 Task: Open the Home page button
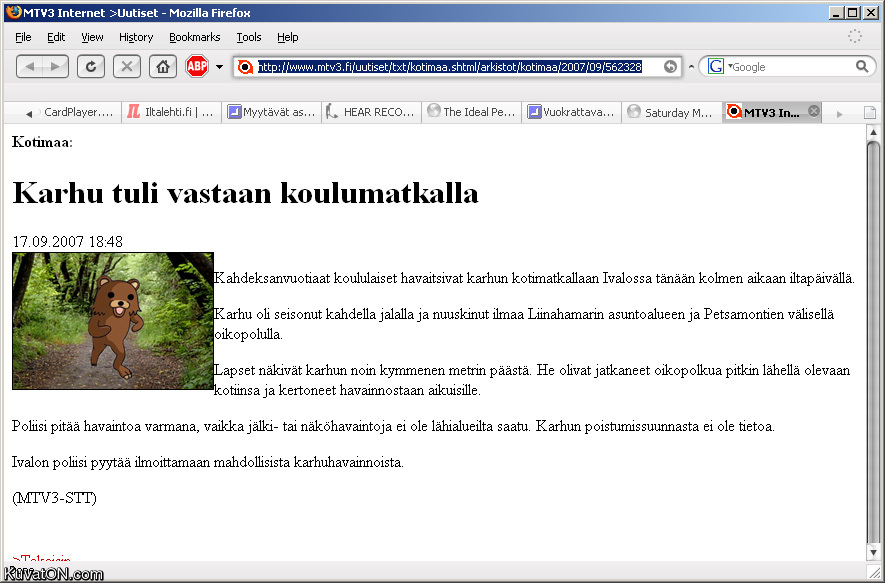point(163,67)
